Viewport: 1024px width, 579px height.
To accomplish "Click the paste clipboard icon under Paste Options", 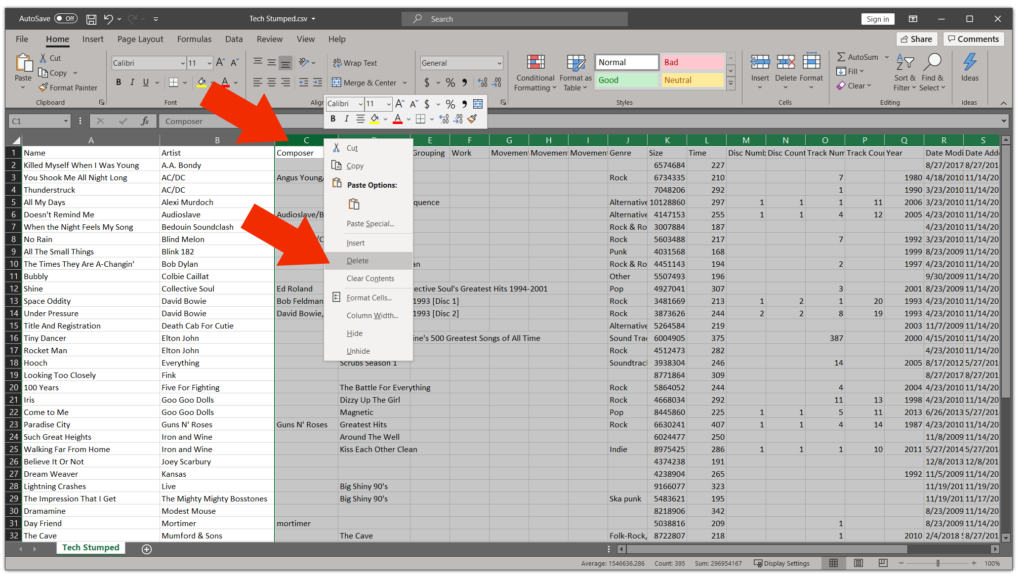I will pos(354,204).
